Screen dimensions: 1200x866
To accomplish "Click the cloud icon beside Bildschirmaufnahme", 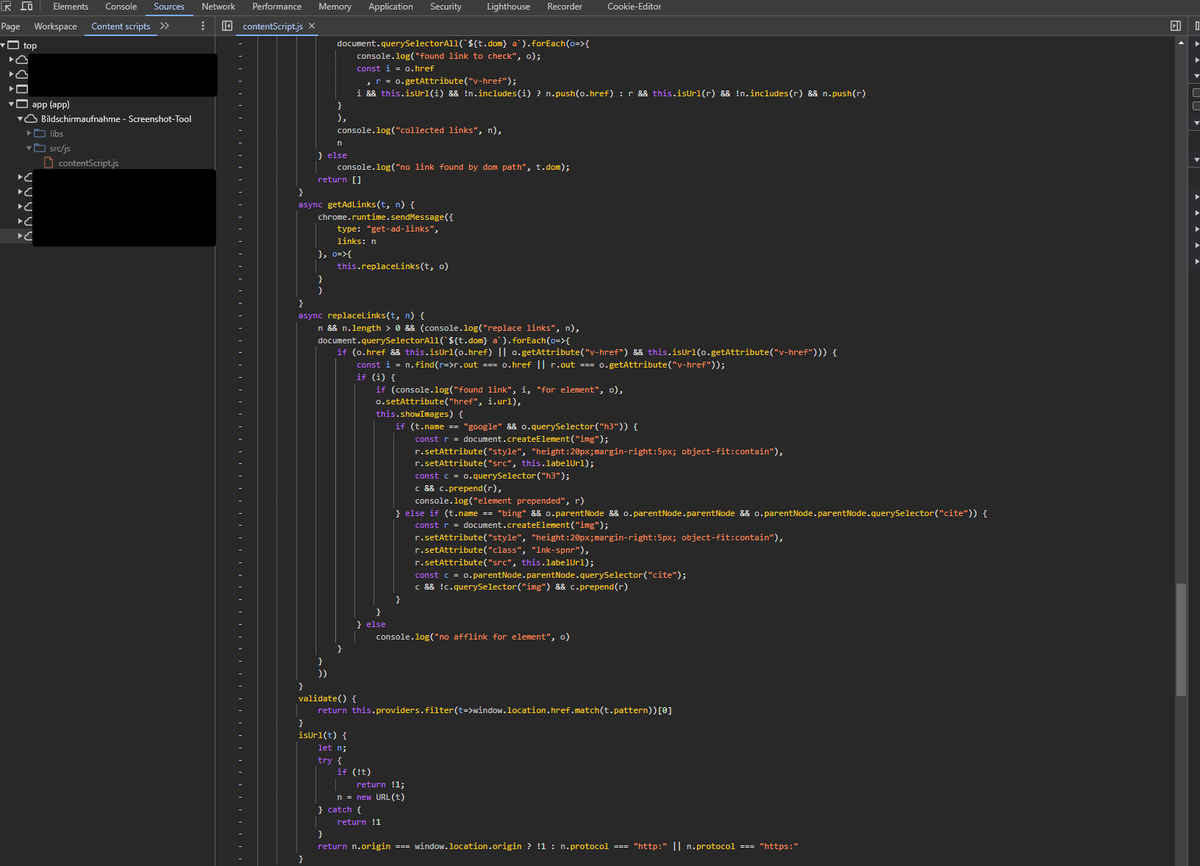I will pyautogui.click(x=31, y=119).
